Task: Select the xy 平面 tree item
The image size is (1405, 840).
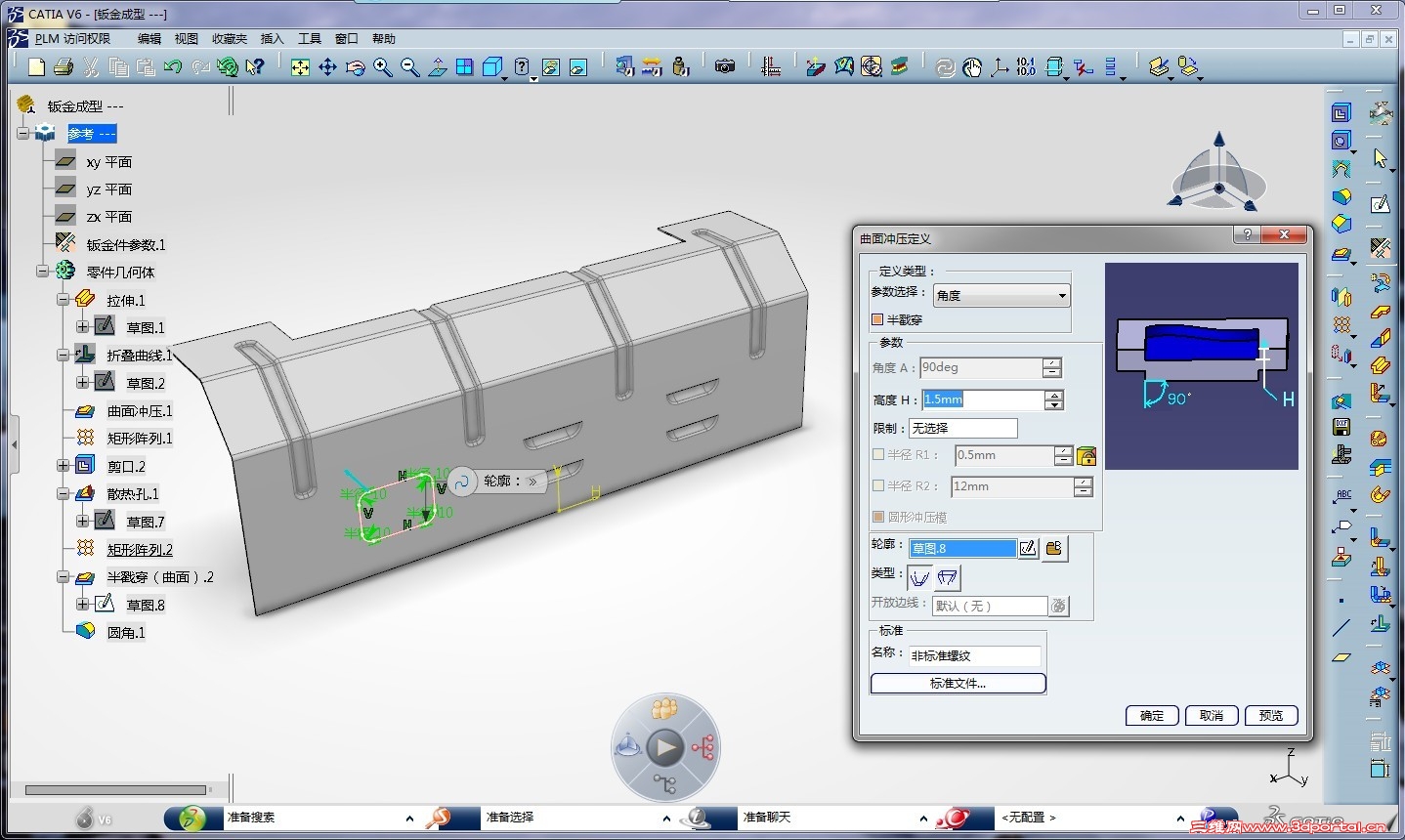Action: click(108, 162)
